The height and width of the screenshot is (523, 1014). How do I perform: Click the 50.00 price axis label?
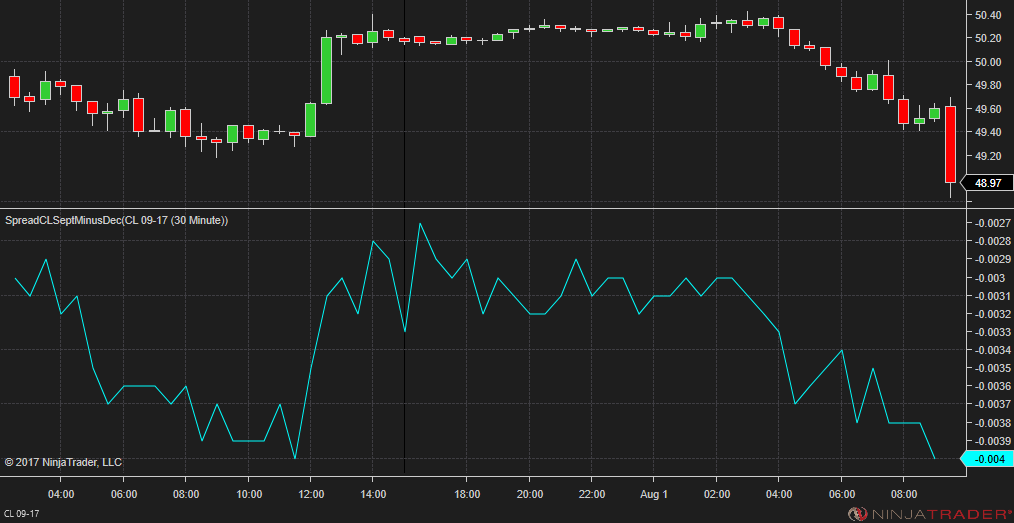tap(987, 62)
